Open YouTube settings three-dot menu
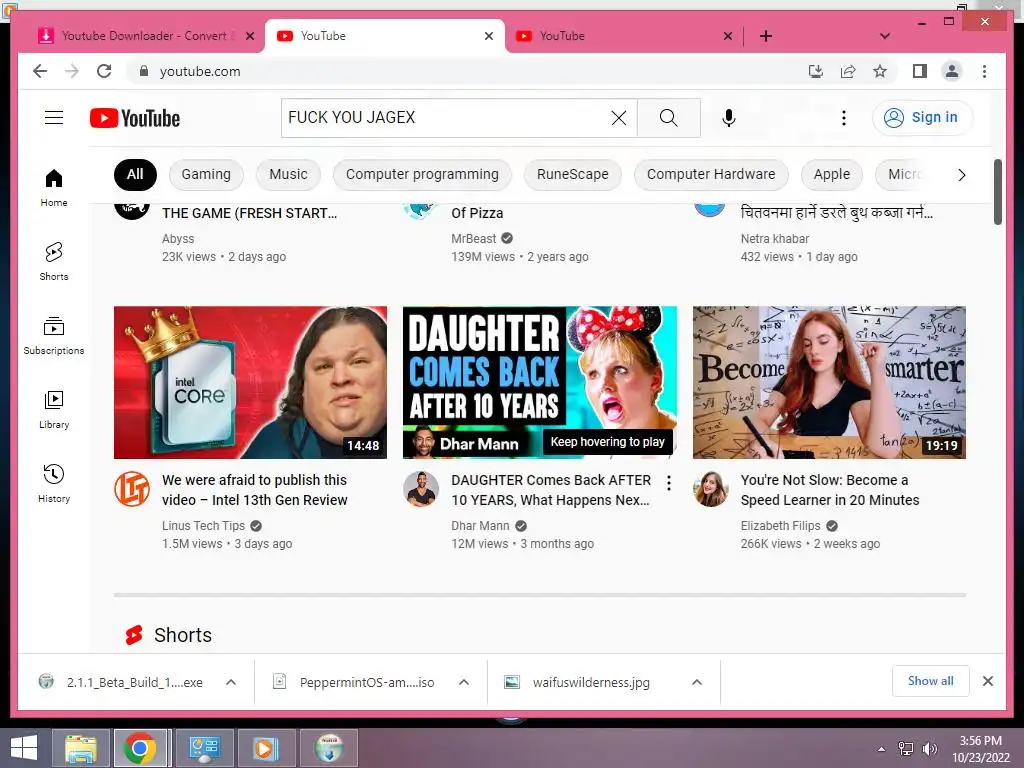 click(844, 118)
